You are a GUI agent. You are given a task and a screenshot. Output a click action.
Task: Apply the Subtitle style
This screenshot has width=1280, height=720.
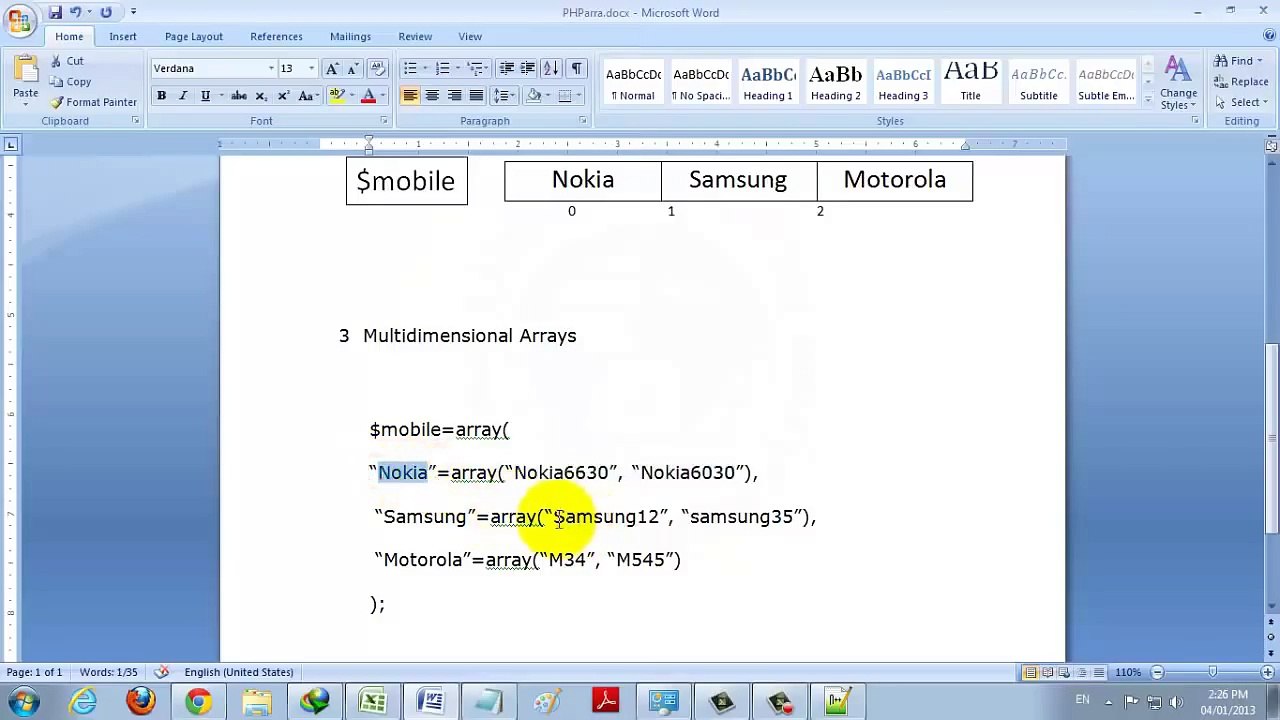1038,83
